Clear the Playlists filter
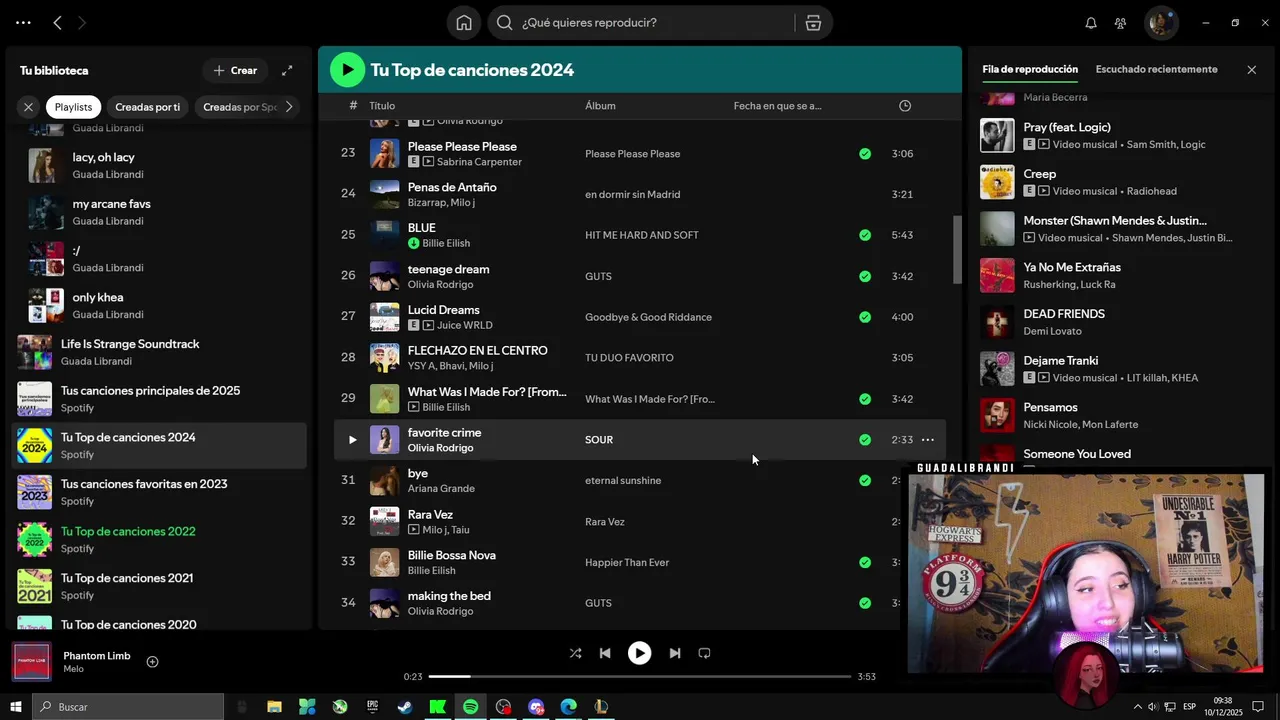1280x720 pixels. tap(28, 107)
